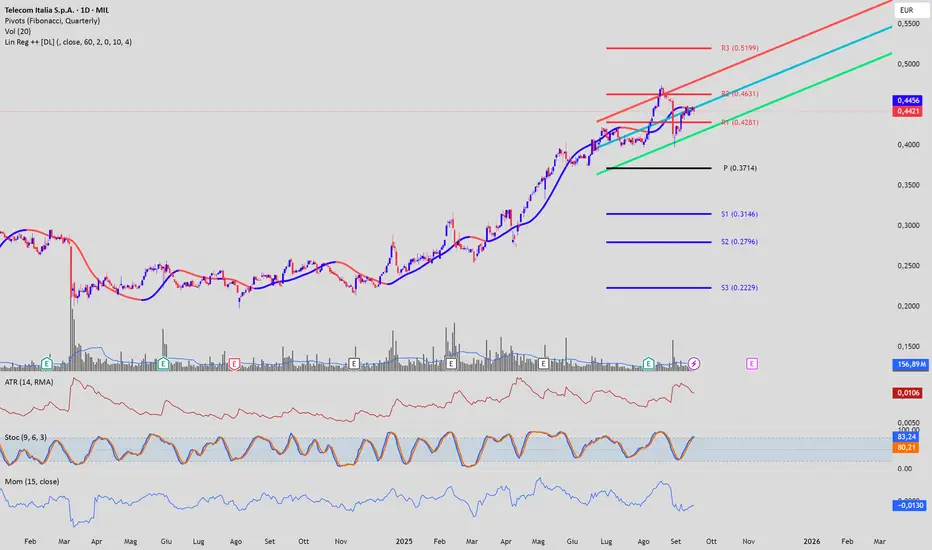This screenshot has height=550, width=932.
Task: Open the green earnings marker near June 2024
Action: (x=163, y=363)
